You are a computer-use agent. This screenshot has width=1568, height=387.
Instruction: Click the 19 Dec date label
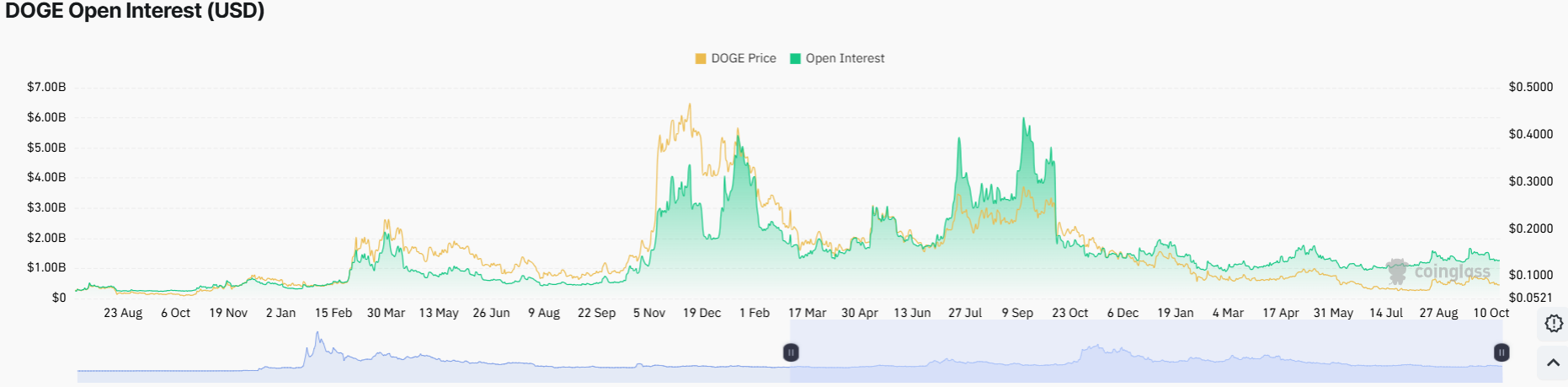tap(702, 313)
